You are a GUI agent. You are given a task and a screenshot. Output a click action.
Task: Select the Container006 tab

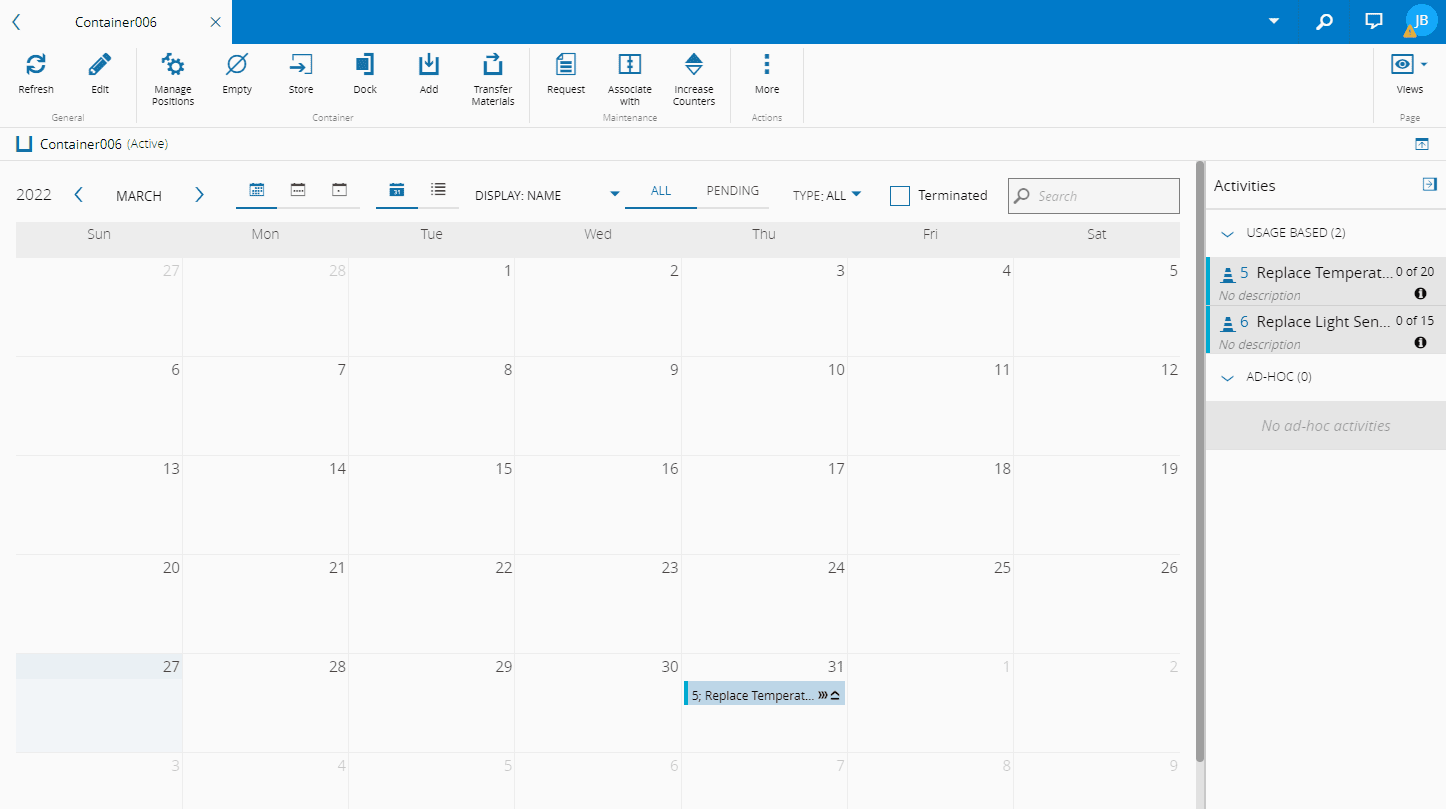tap(116, 22)
